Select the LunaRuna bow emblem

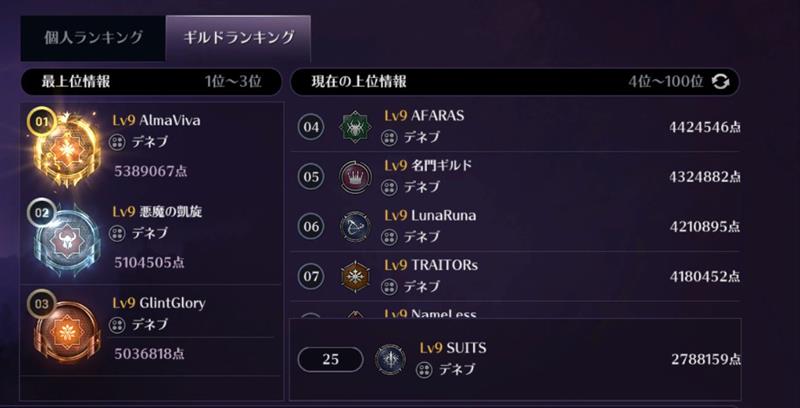pos(355,226)
